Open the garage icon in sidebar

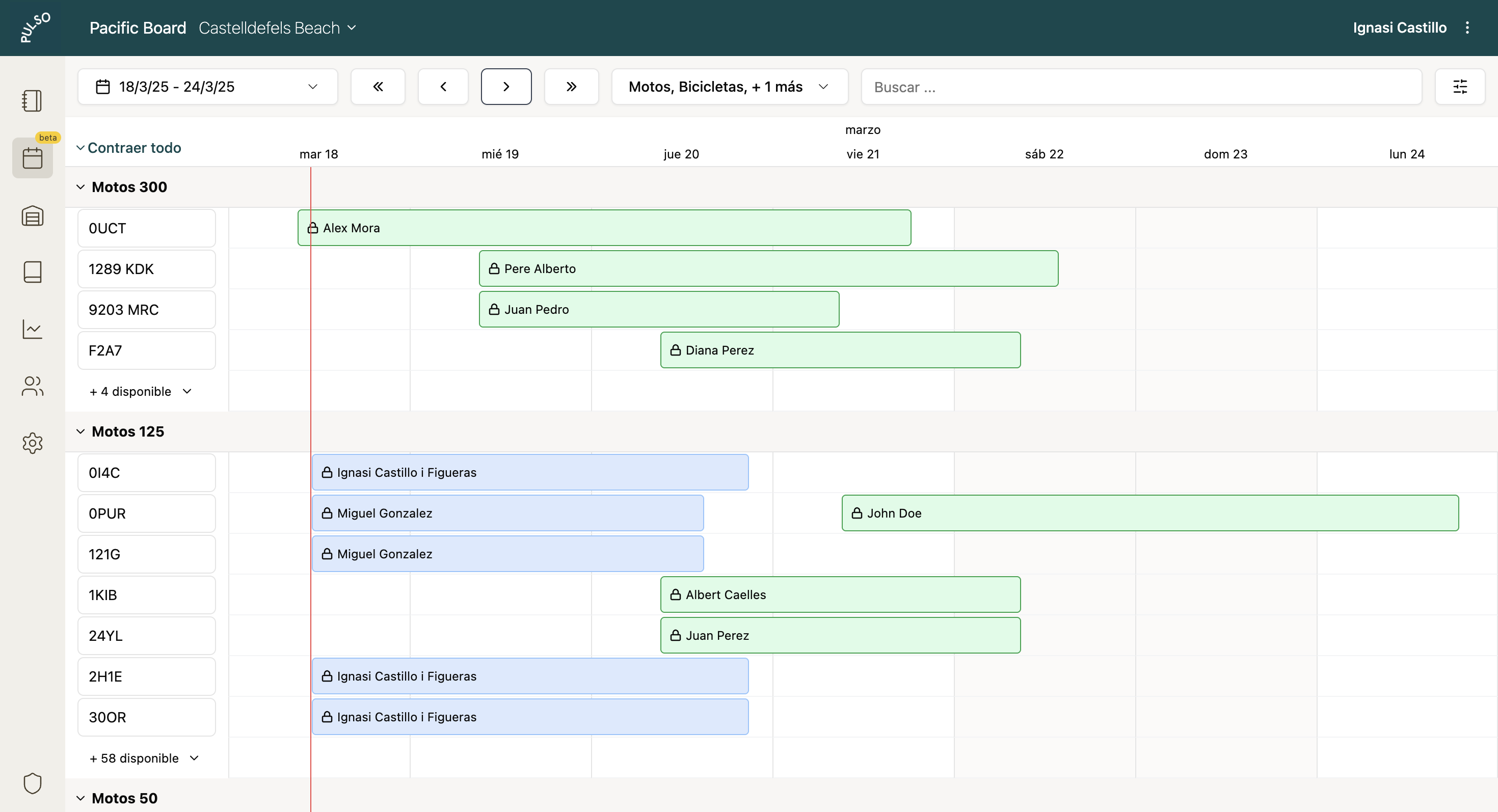pos(32,216)
